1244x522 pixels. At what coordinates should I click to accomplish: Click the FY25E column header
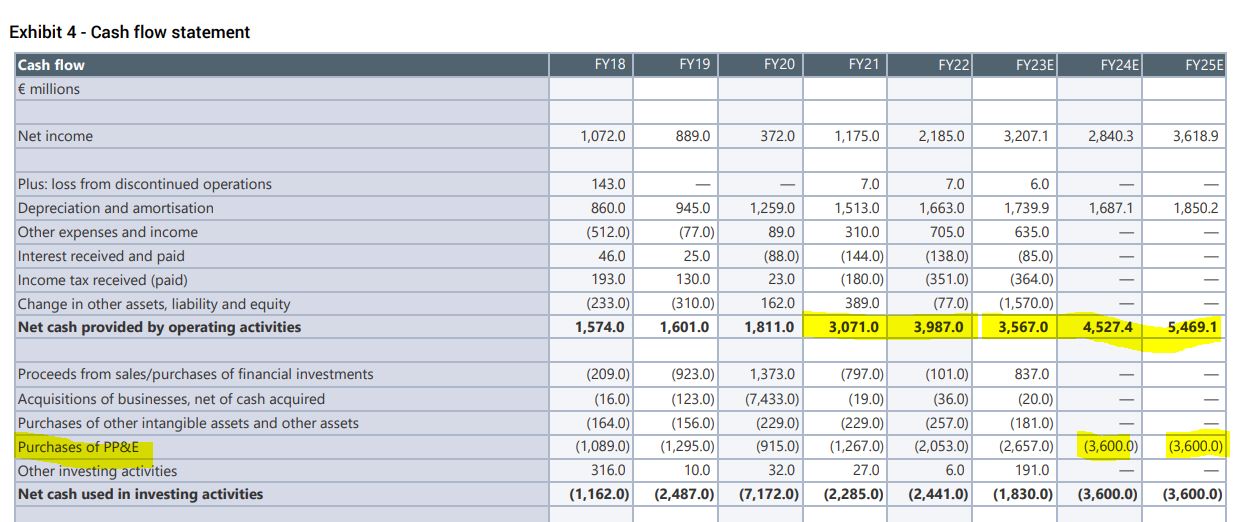click(x=1204, y=65)
